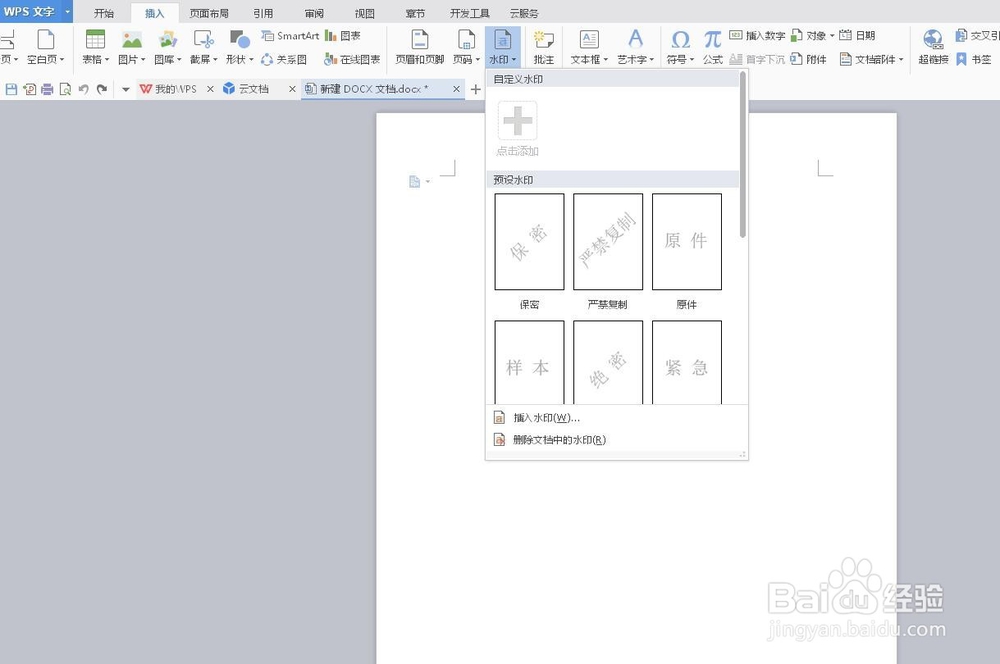Click the 图片 picture icon
This screenshot has height=664, width=1000.
(x=132, y=40)
